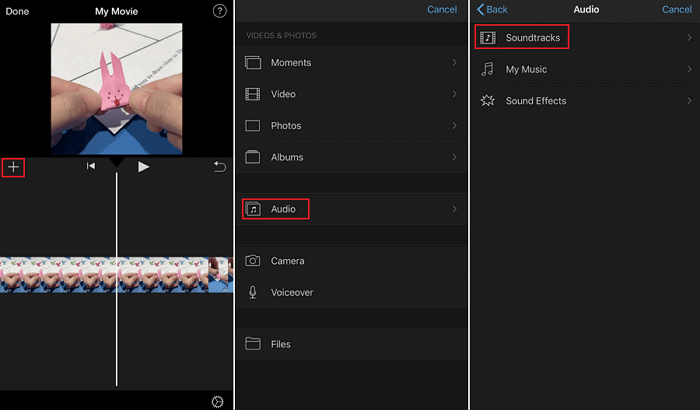Open the Video media category
Screen dimensions: 700x410
pyautogui.click(x=284, y=95)
